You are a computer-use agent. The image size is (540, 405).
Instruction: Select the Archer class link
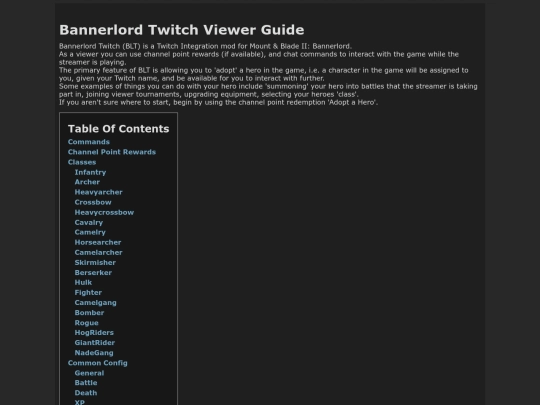(87, 182)
